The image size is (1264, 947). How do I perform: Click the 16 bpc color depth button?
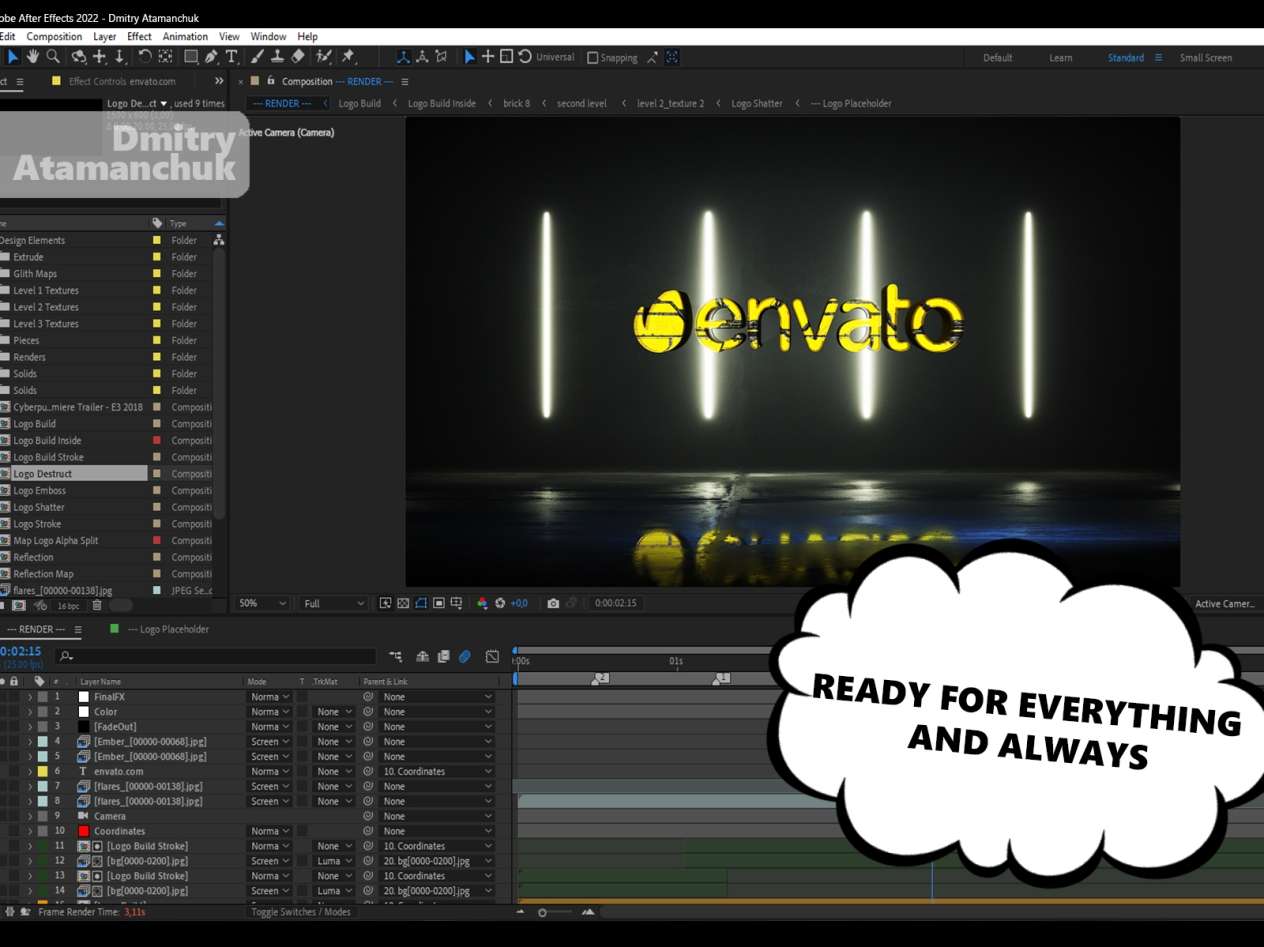68,606
